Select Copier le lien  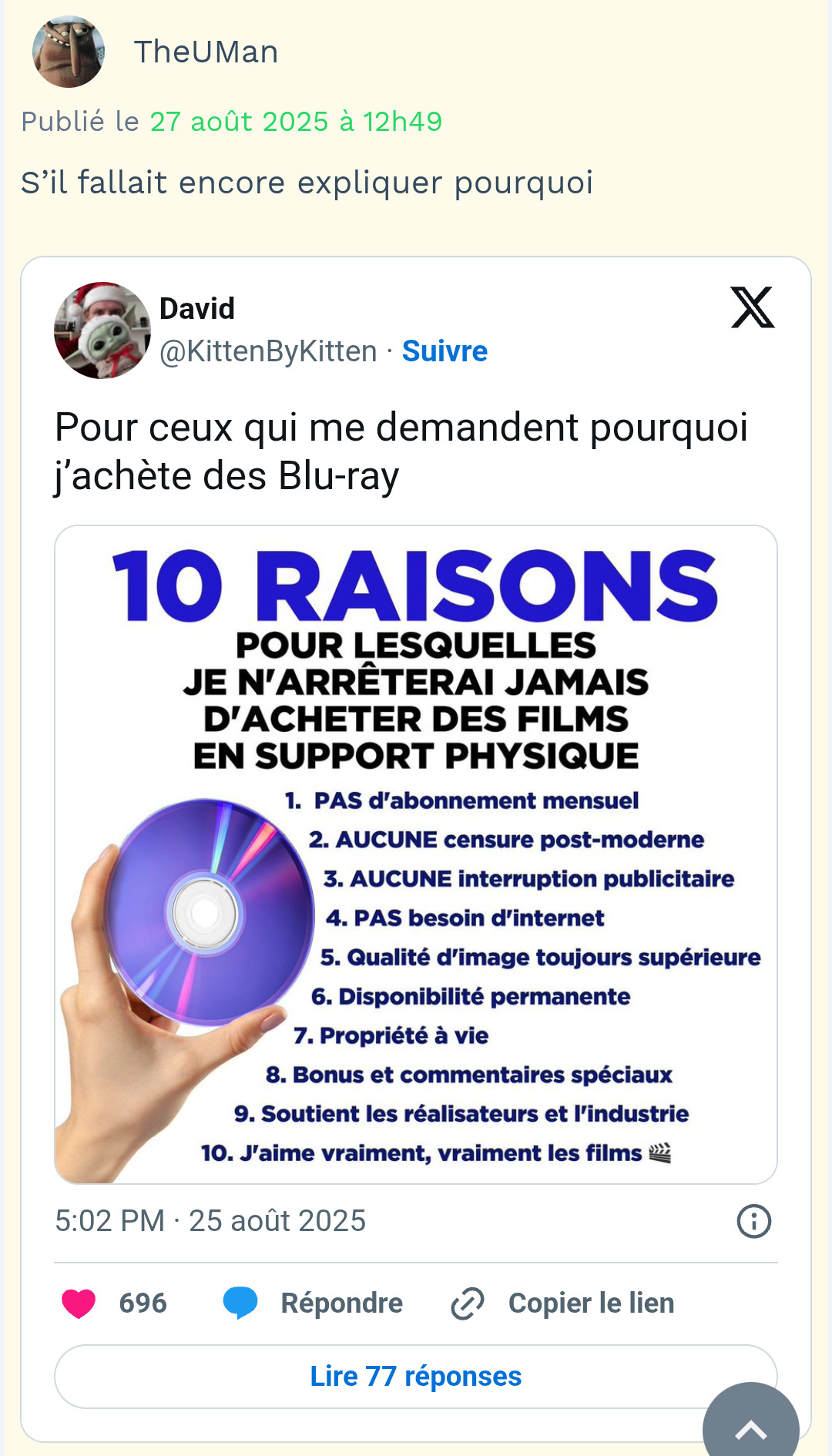pos(592,1303)
